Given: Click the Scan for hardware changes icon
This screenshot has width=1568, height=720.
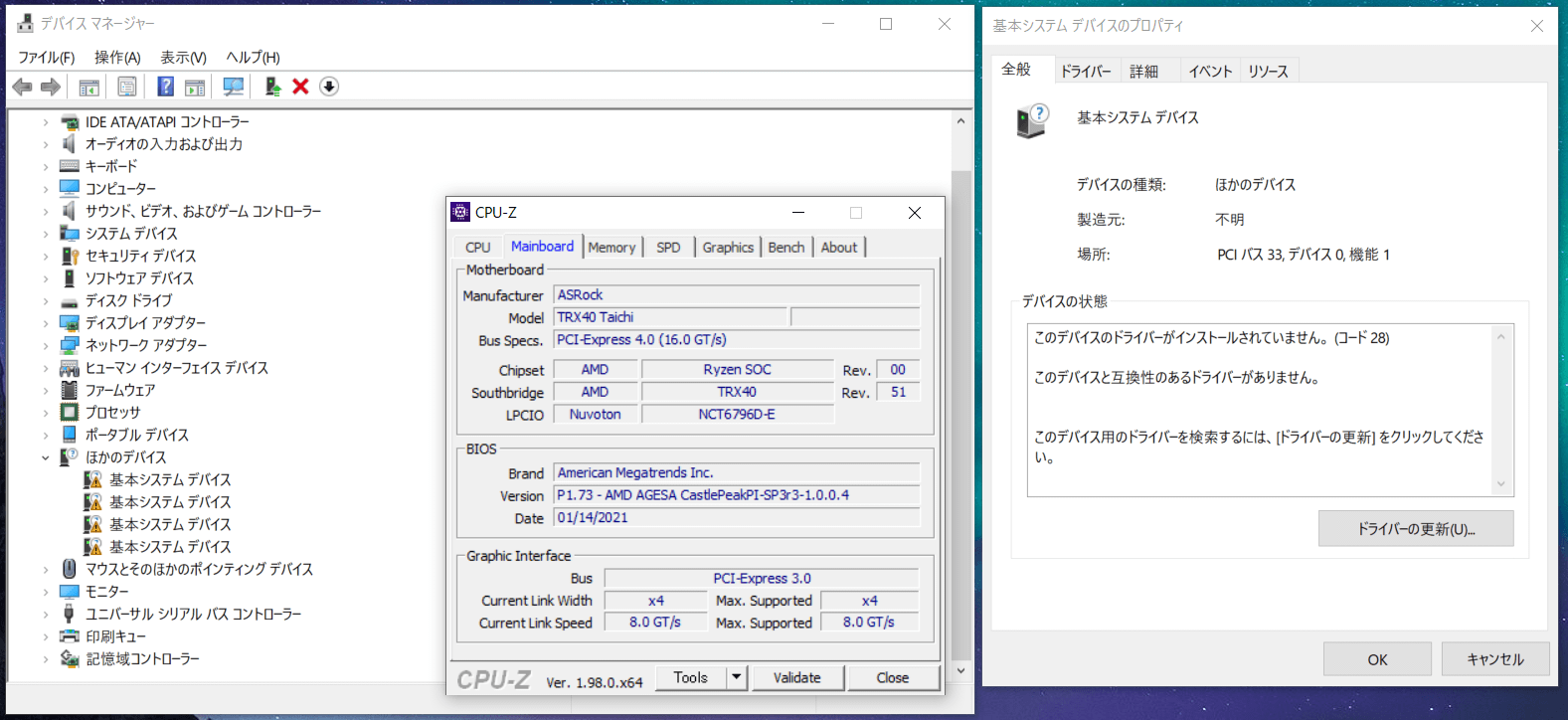Looking at the screenshot, I should pos(234,88).
